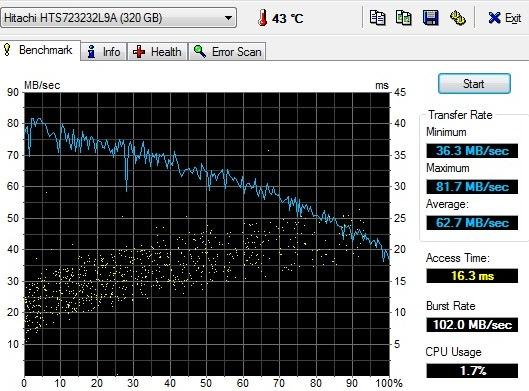Click the copy text to clipboard icon
The image size is (529, 391).
tap(377, 18)
